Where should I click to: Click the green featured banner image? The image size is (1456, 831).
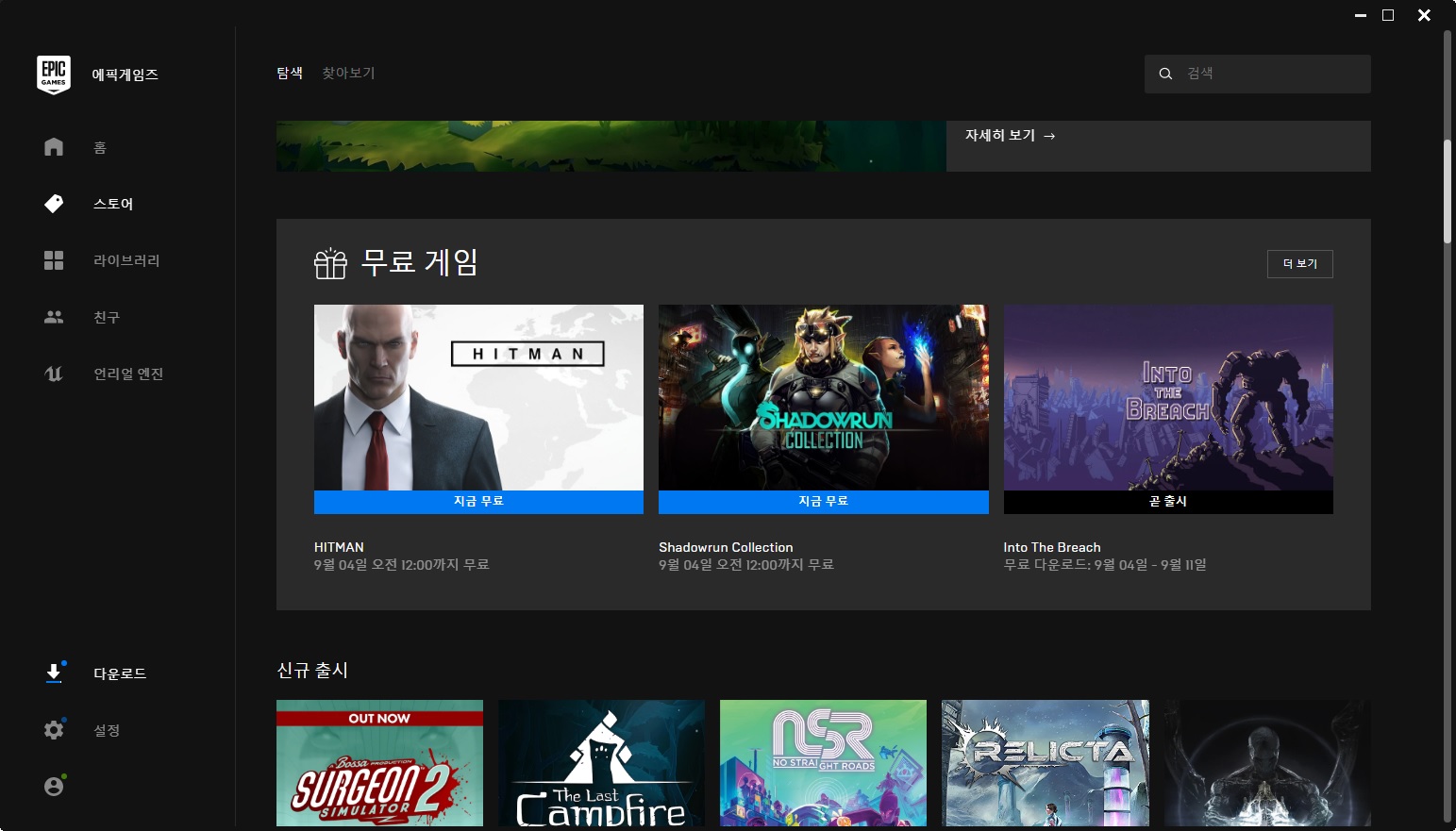pos(611,146)
